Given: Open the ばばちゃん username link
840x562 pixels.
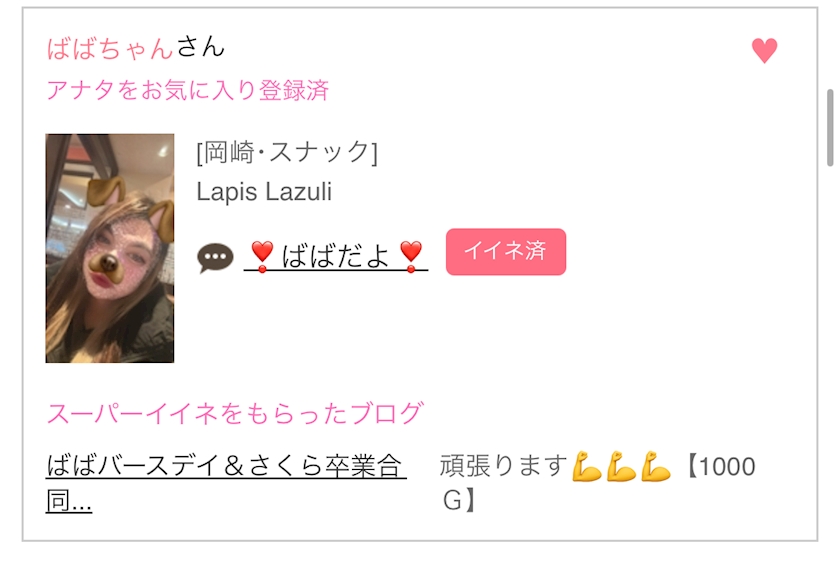Looking at the screenshot, I should pos(109,48).
